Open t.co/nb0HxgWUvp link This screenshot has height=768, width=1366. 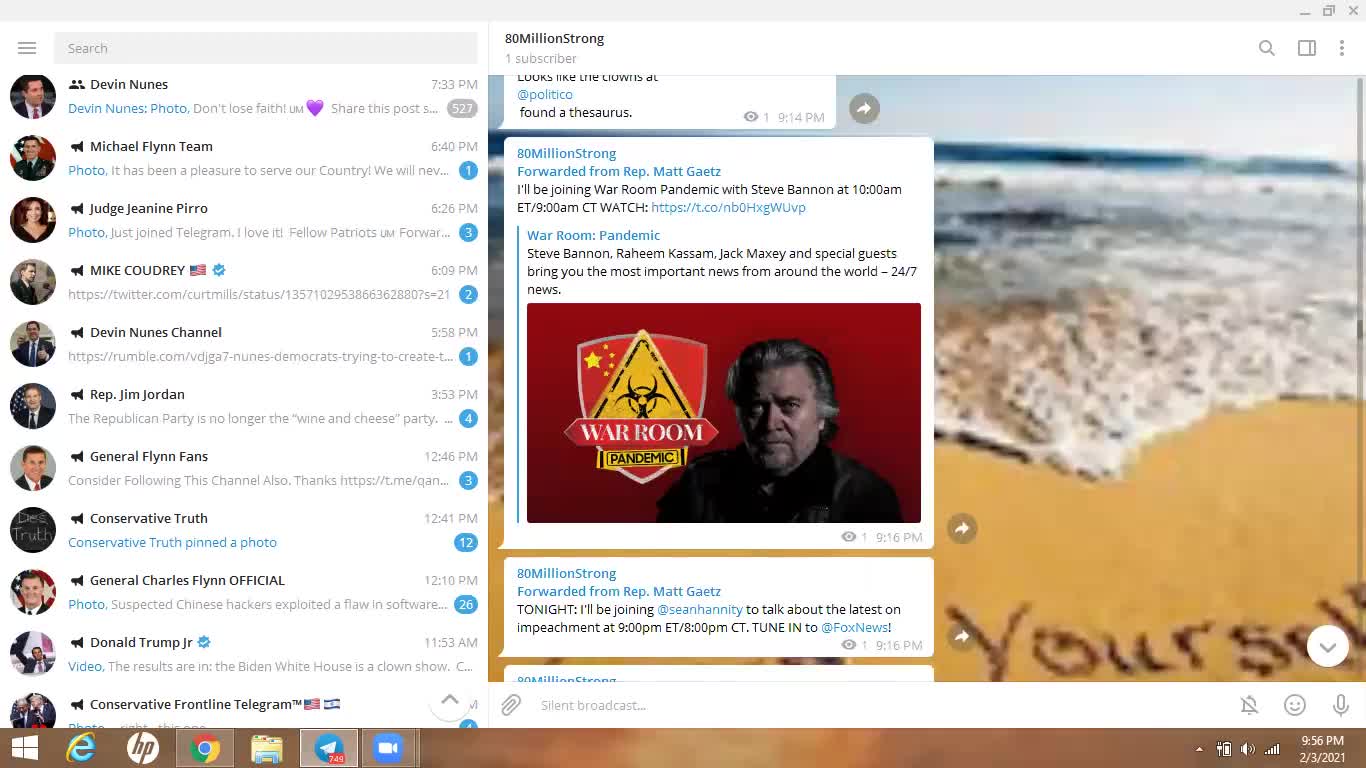728,207
